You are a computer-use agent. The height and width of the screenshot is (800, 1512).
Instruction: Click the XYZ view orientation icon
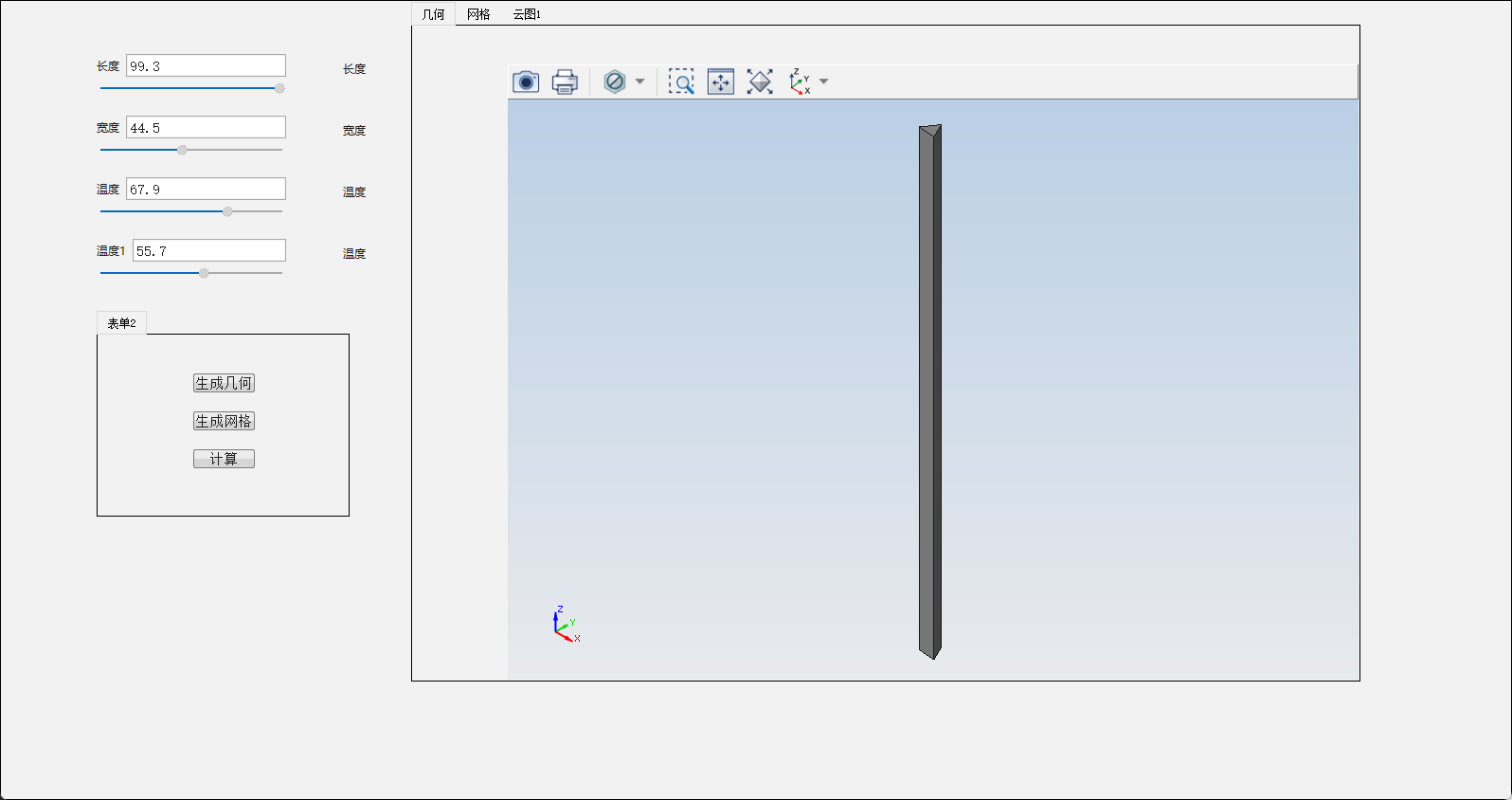tap(801, 82)
